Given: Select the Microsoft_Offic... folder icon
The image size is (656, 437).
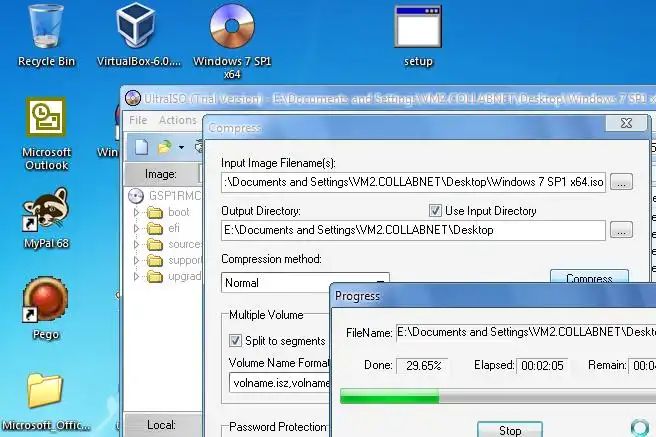Looking at the screenshot, I should point(45,401).
